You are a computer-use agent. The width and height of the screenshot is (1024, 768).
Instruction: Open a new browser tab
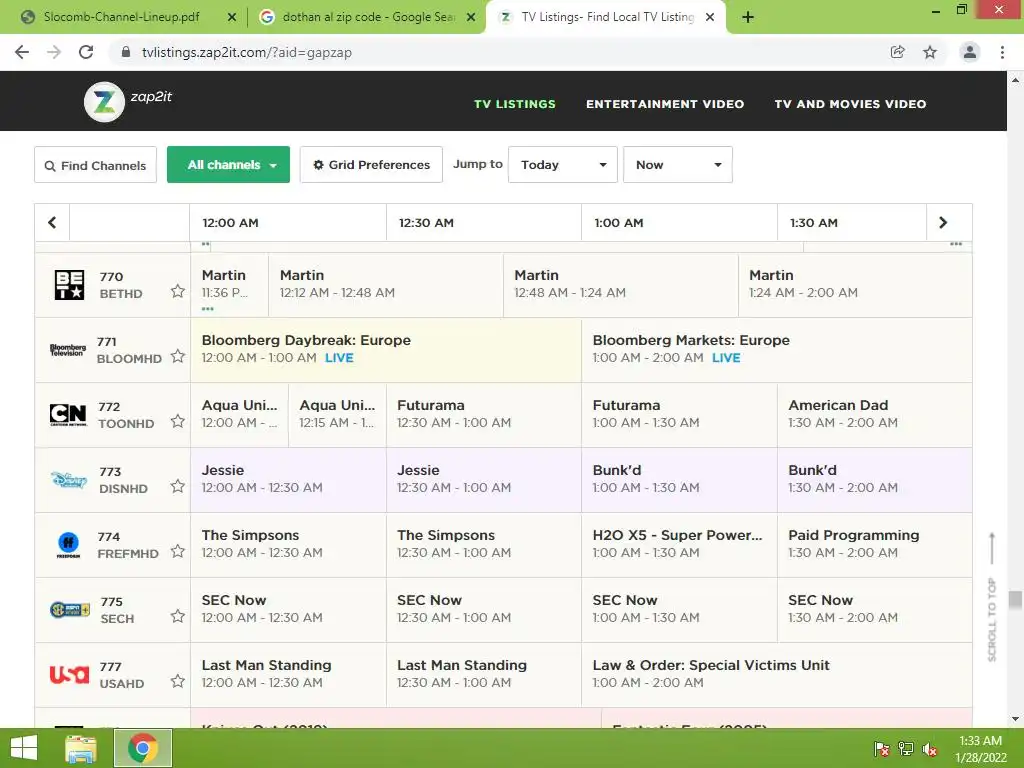[748, 17]
